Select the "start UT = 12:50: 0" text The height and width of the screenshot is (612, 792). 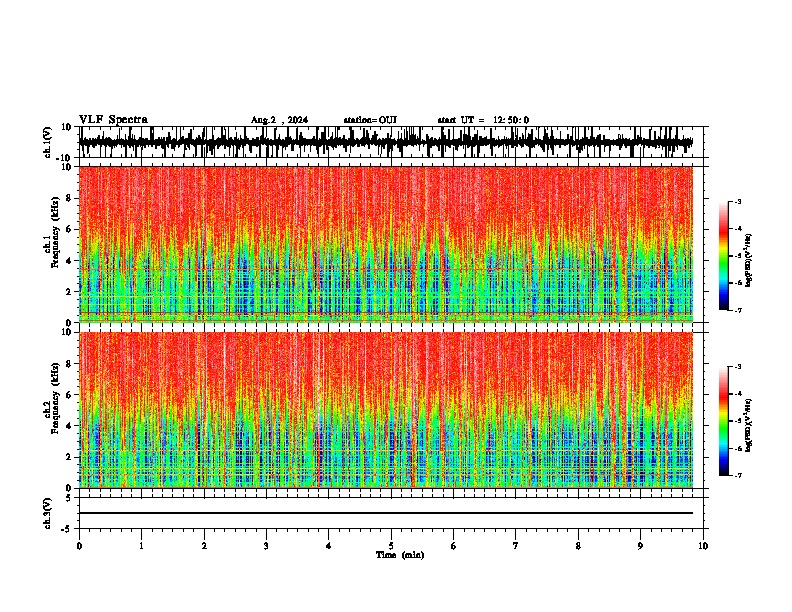[x=483, y=120]
